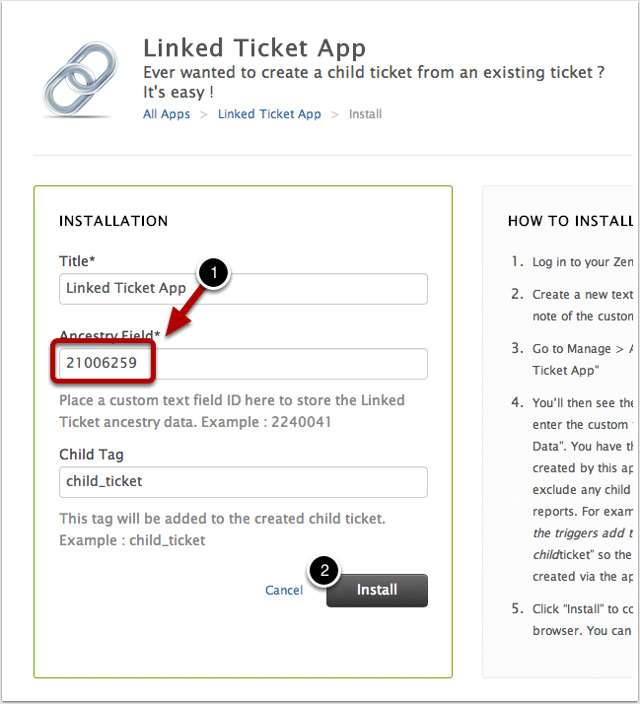Select the HOW TO INSTALL heading
This screenshot has height=704, width=640.
click(x=570, y=221)
